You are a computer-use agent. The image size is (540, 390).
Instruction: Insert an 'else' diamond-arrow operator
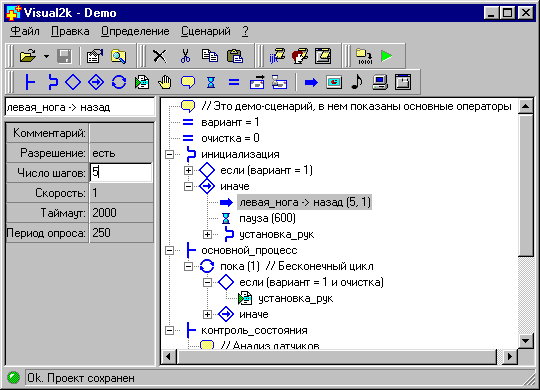pos(96,82)
